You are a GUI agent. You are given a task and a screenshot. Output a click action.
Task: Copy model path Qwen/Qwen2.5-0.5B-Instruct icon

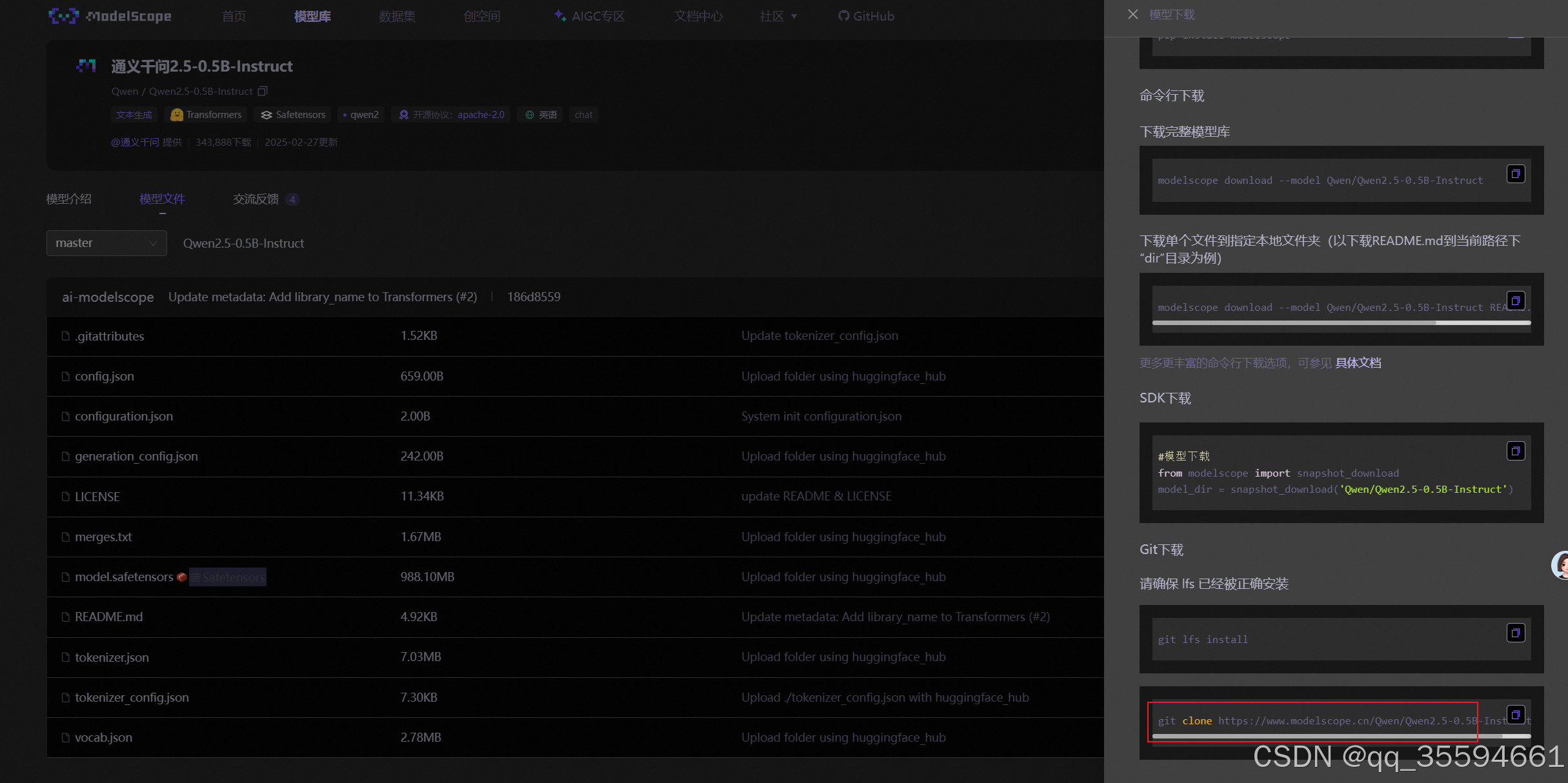[x=263, y=91]
